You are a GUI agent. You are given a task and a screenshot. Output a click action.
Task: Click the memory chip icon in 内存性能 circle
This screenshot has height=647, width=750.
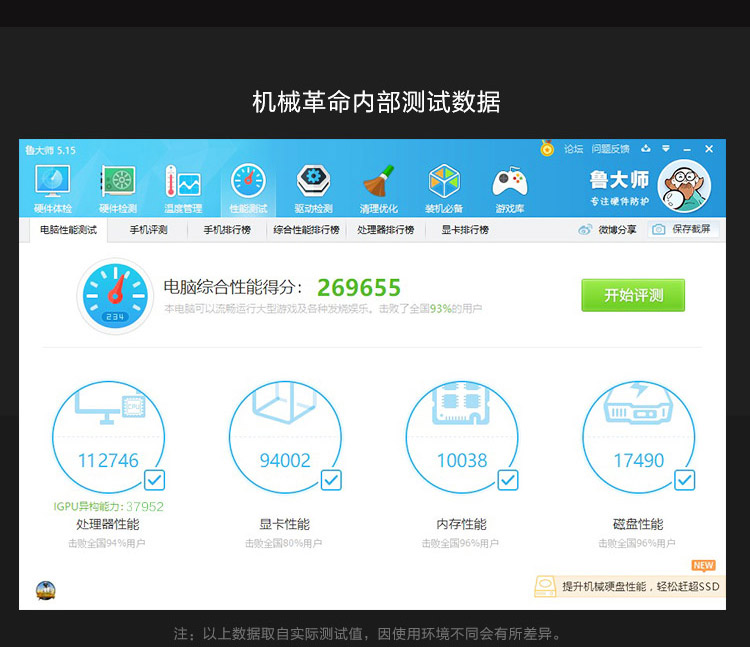(x=462, y=403)
